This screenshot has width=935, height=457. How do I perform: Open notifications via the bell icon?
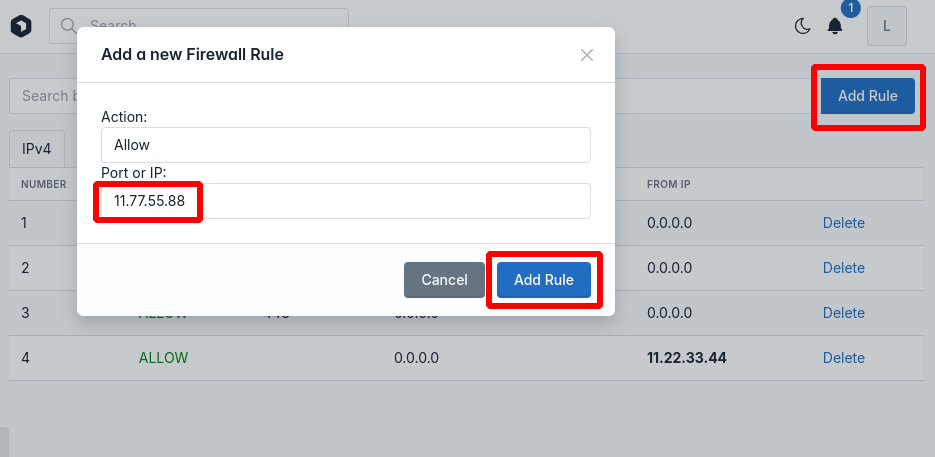click(835, 26)
